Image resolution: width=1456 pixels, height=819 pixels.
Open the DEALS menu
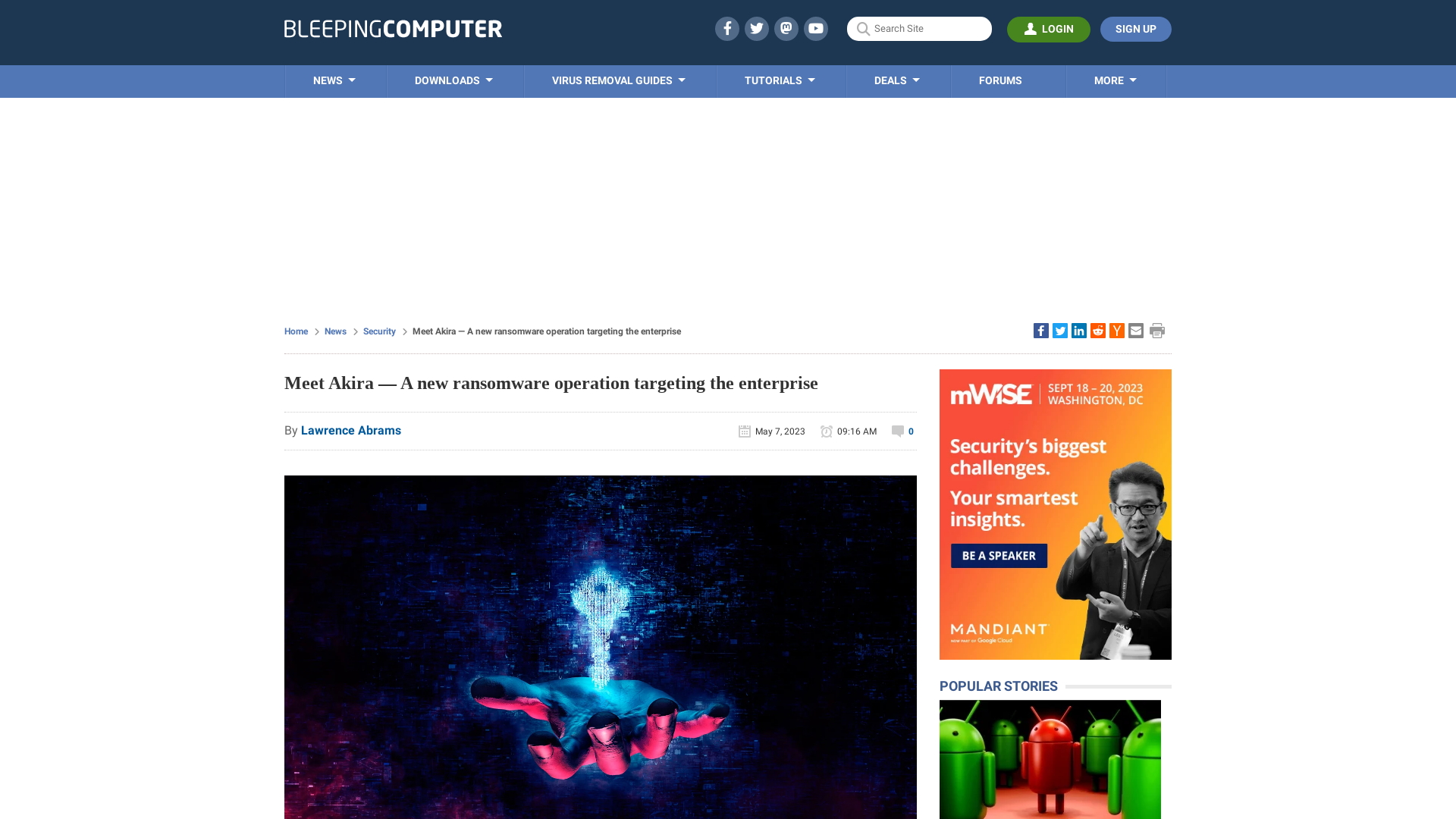pos(896,81)
